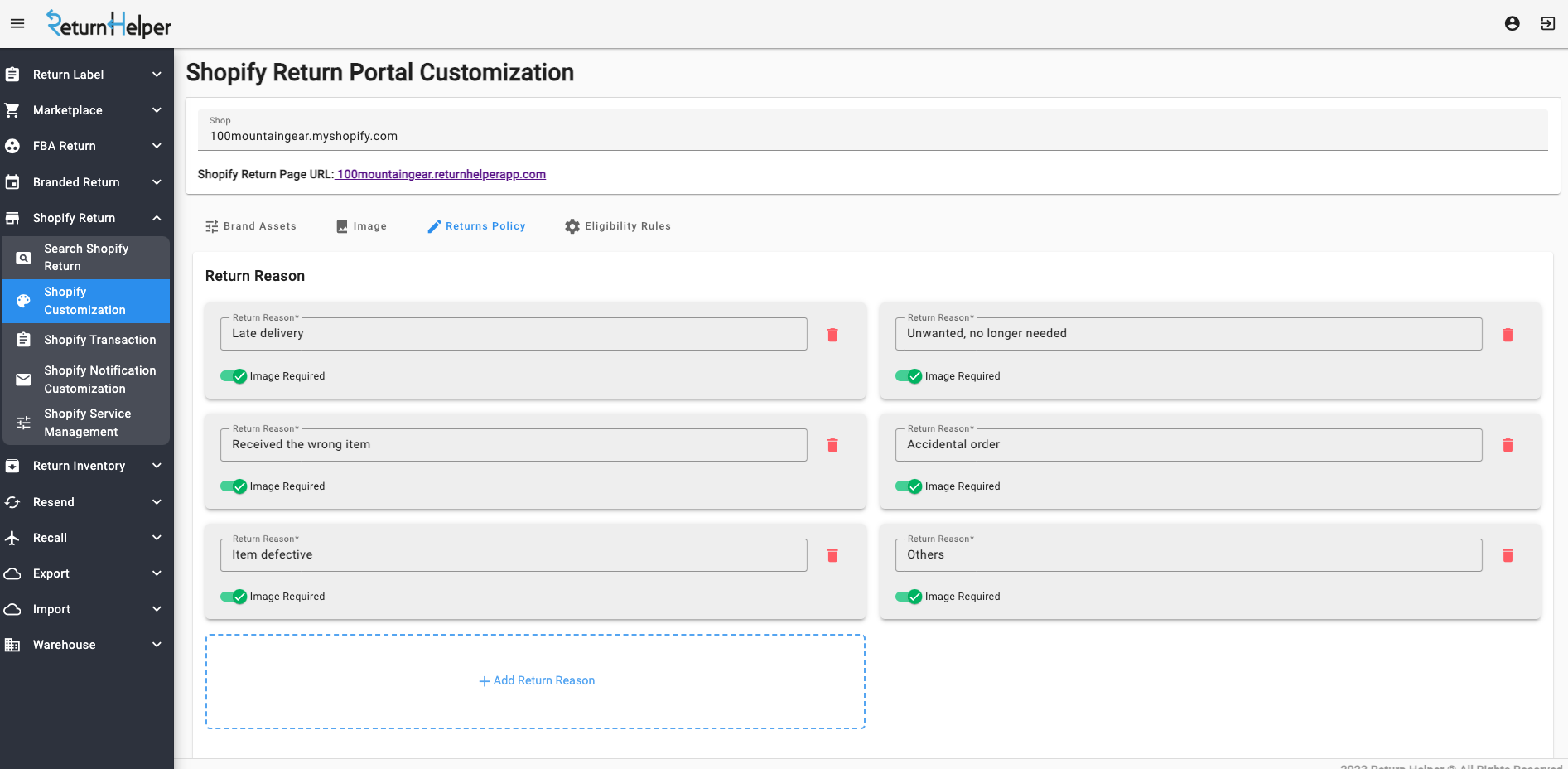Viewport: 1568px width, 769px height.
Task: Open the hamburger menu at top left
Action: (17, 23)
